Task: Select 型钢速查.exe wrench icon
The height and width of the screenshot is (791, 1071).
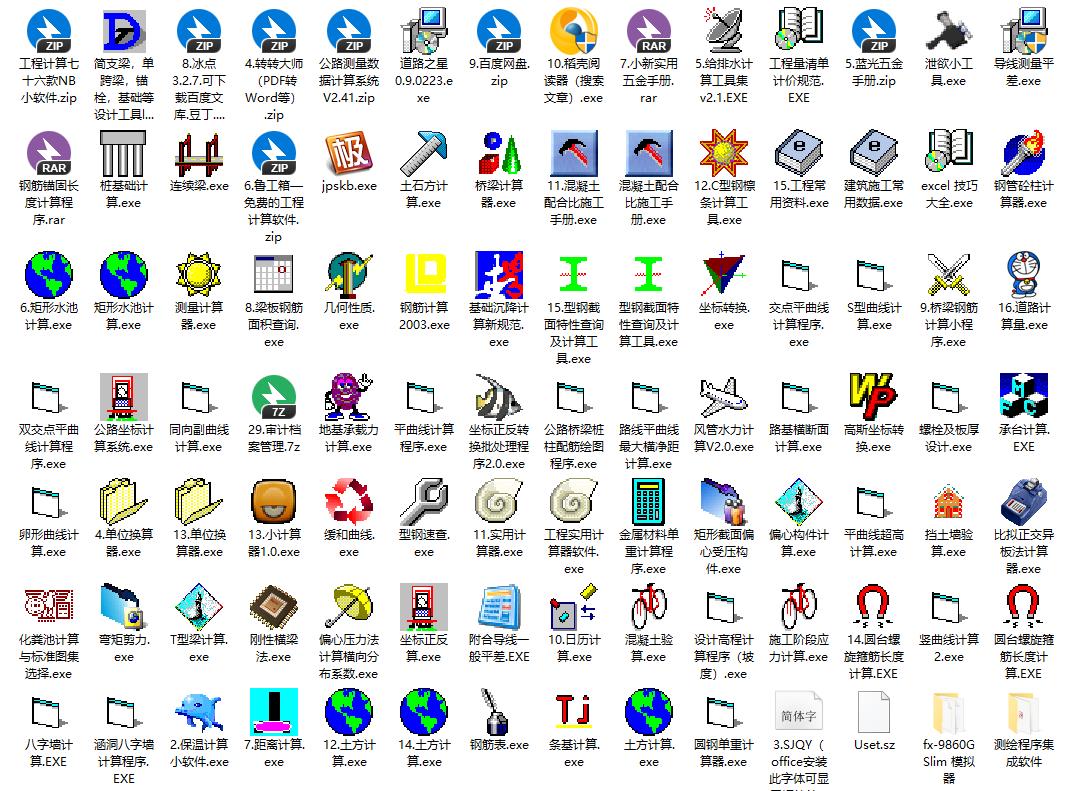Action: [424, 502]
